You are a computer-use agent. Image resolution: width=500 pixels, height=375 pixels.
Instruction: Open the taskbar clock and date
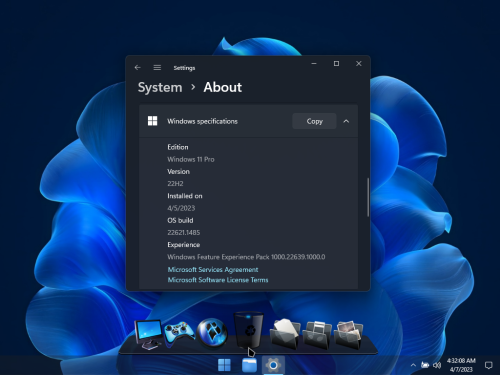coord(461,365)
